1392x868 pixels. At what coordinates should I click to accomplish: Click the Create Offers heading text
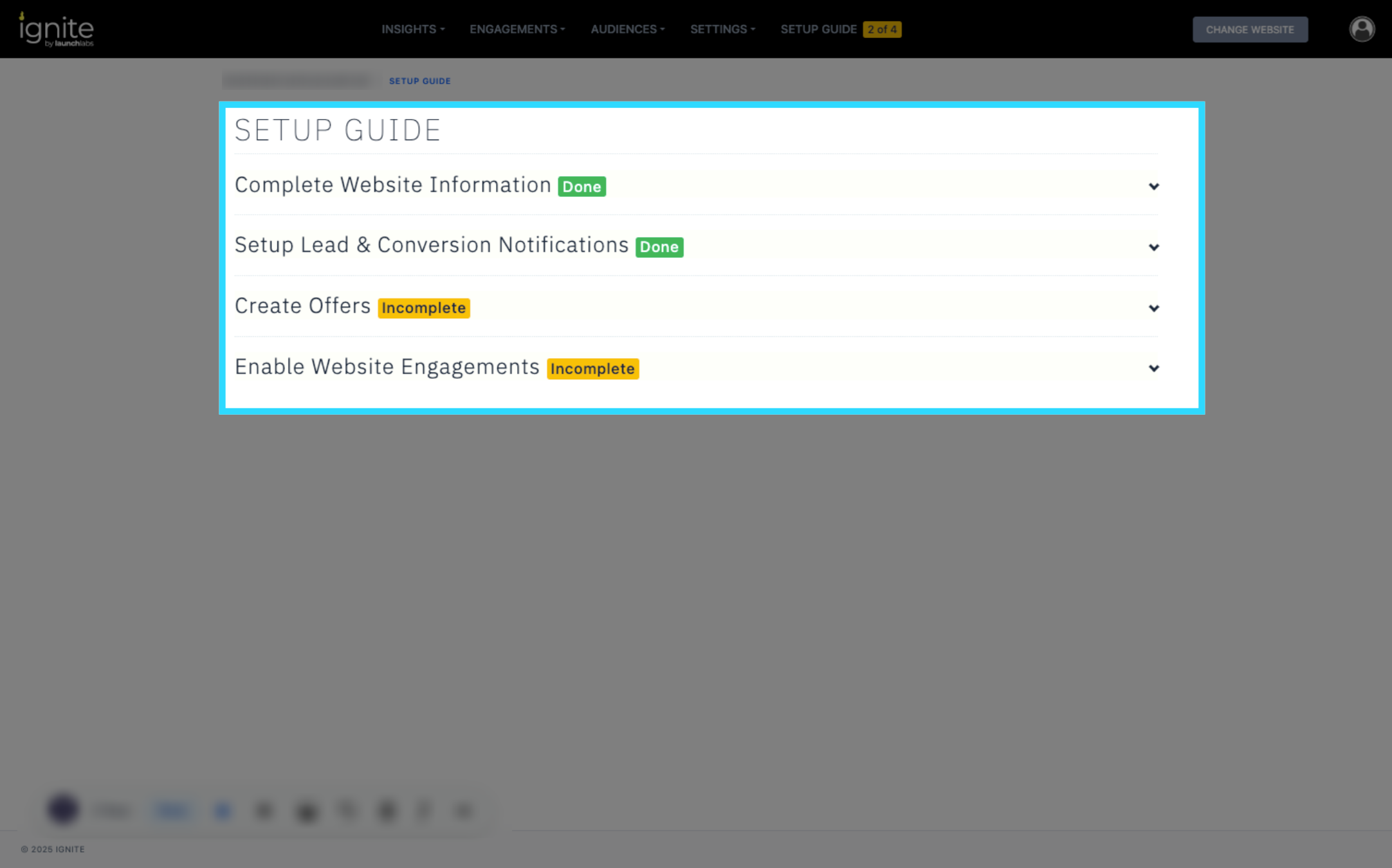[302, 306]
